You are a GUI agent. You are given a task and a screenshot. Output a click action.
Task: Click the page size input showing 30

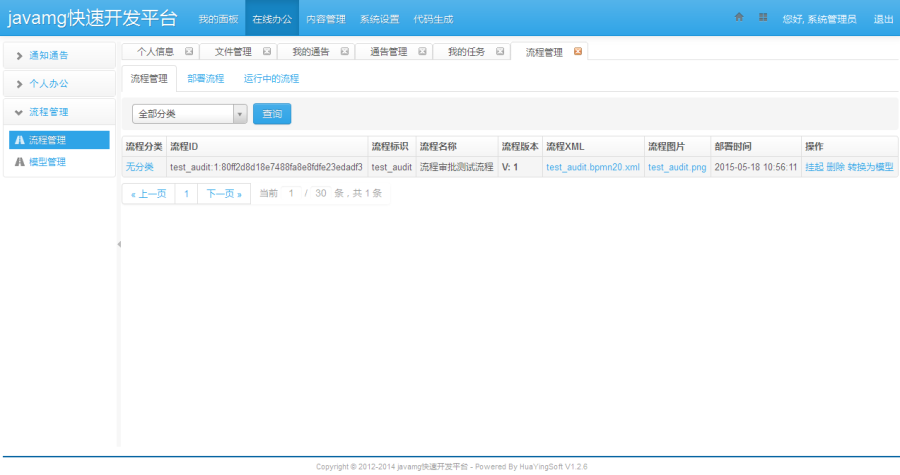click(321, 193)
